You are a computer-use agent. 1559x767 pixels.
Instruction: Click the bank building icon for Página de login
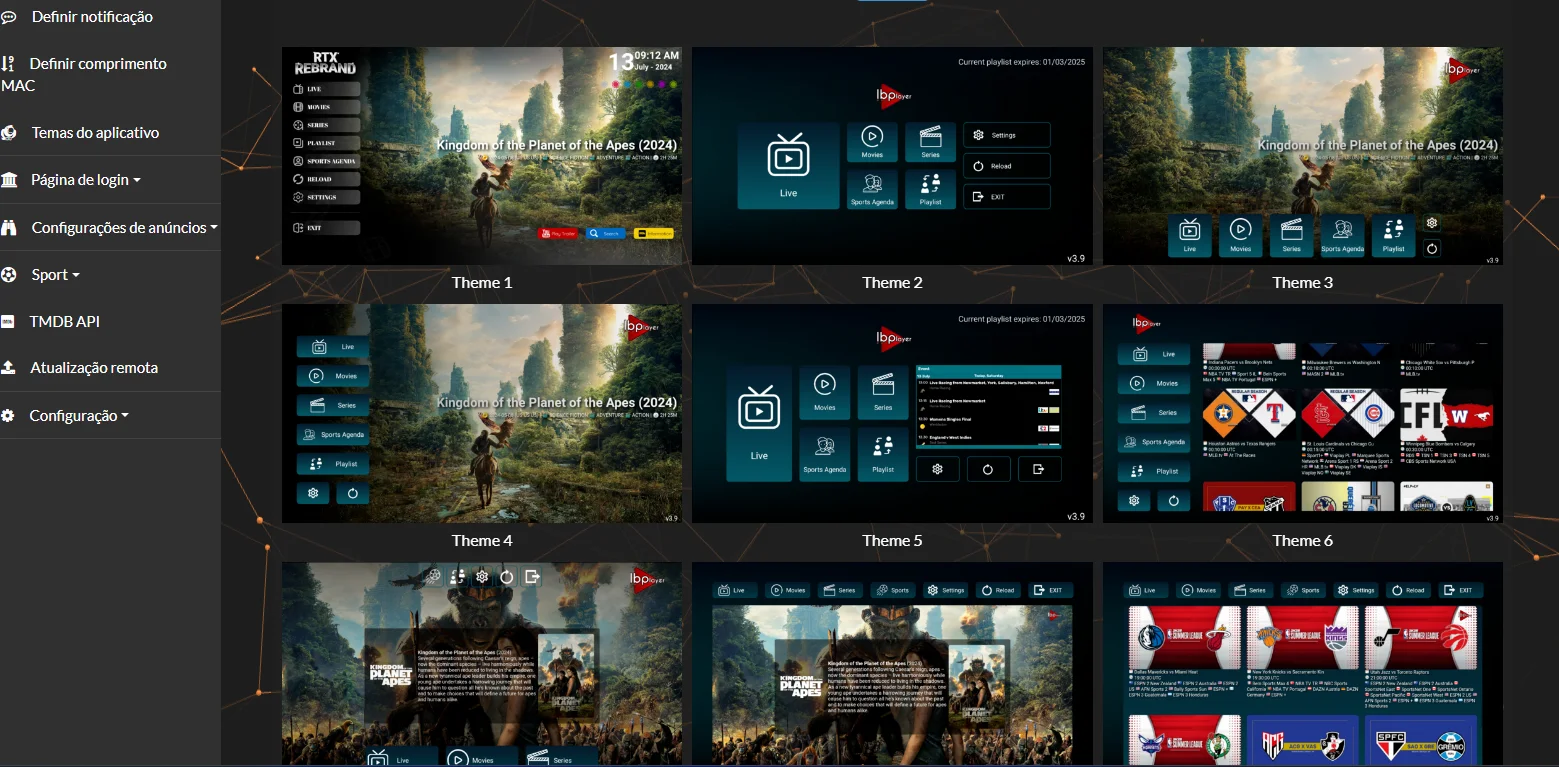(9, 180)
